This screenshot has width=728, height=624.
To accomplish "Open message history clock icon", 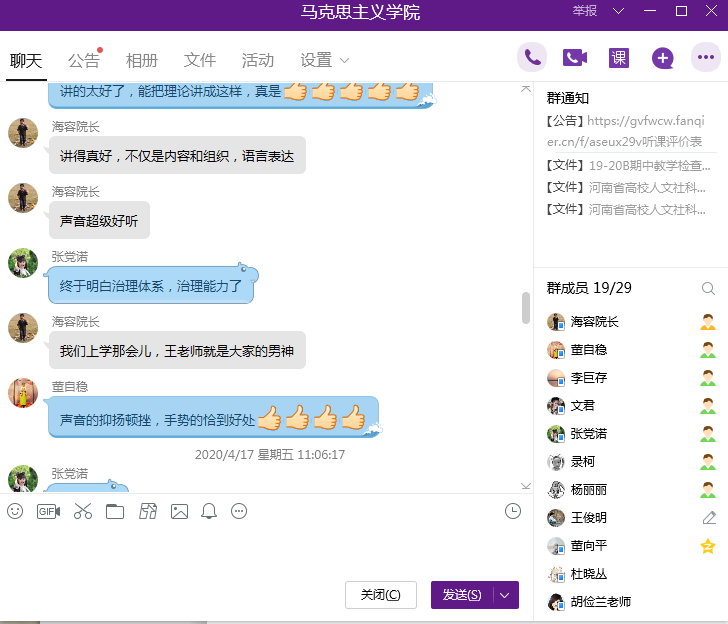I will [x=513, y=511].
